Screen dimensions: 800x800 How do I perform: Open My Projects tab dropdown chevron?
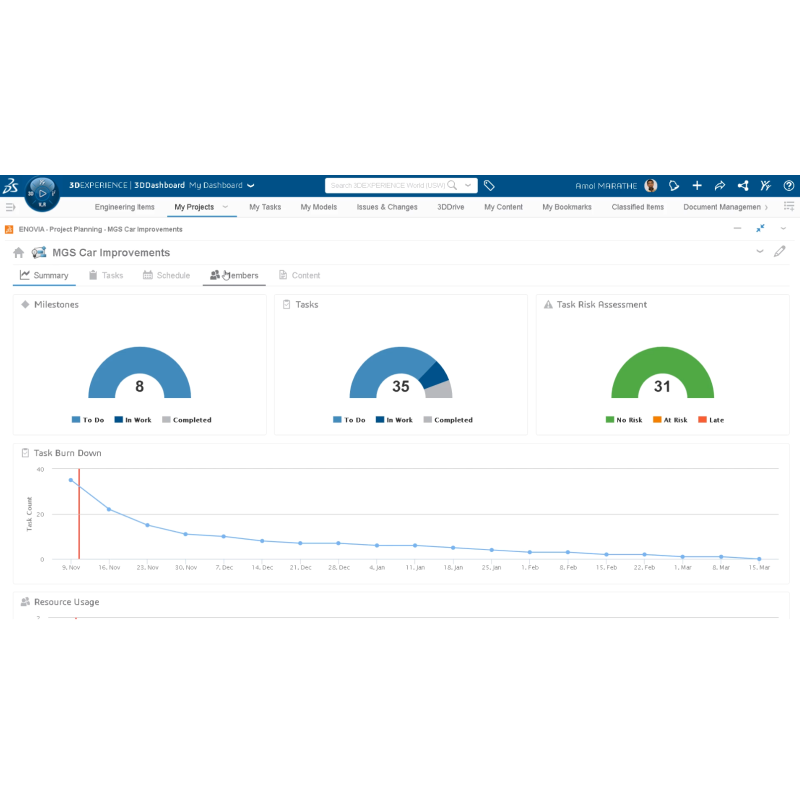point(225,207)
